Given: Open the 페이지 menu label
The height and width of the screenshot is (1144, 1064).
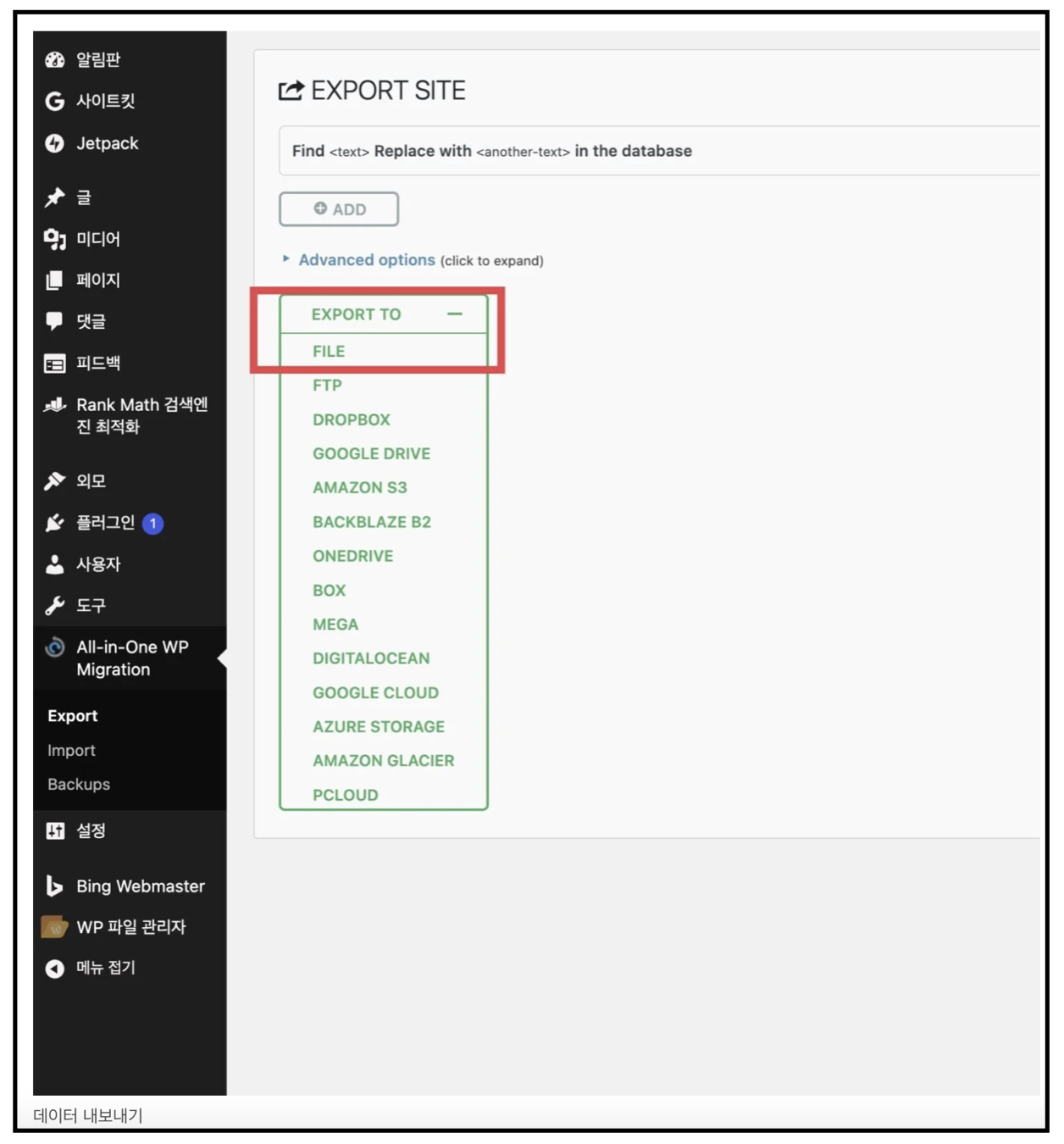Looking at the screenshot, I should [98, 280].
